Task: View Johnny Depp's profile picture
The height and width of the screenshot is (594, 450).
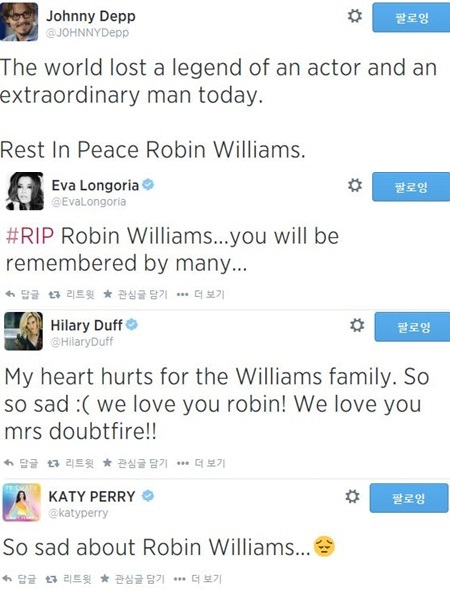Action: [19, 21]
